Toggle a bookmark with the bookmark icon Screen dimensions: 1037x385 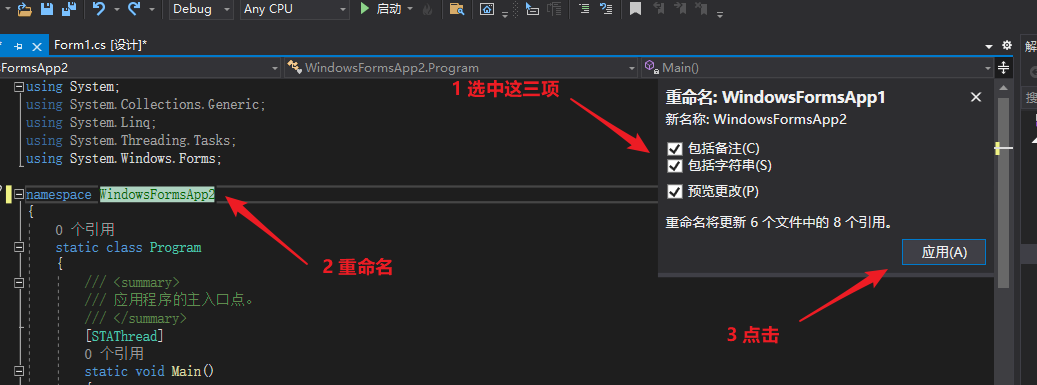[x=636, y=9]
